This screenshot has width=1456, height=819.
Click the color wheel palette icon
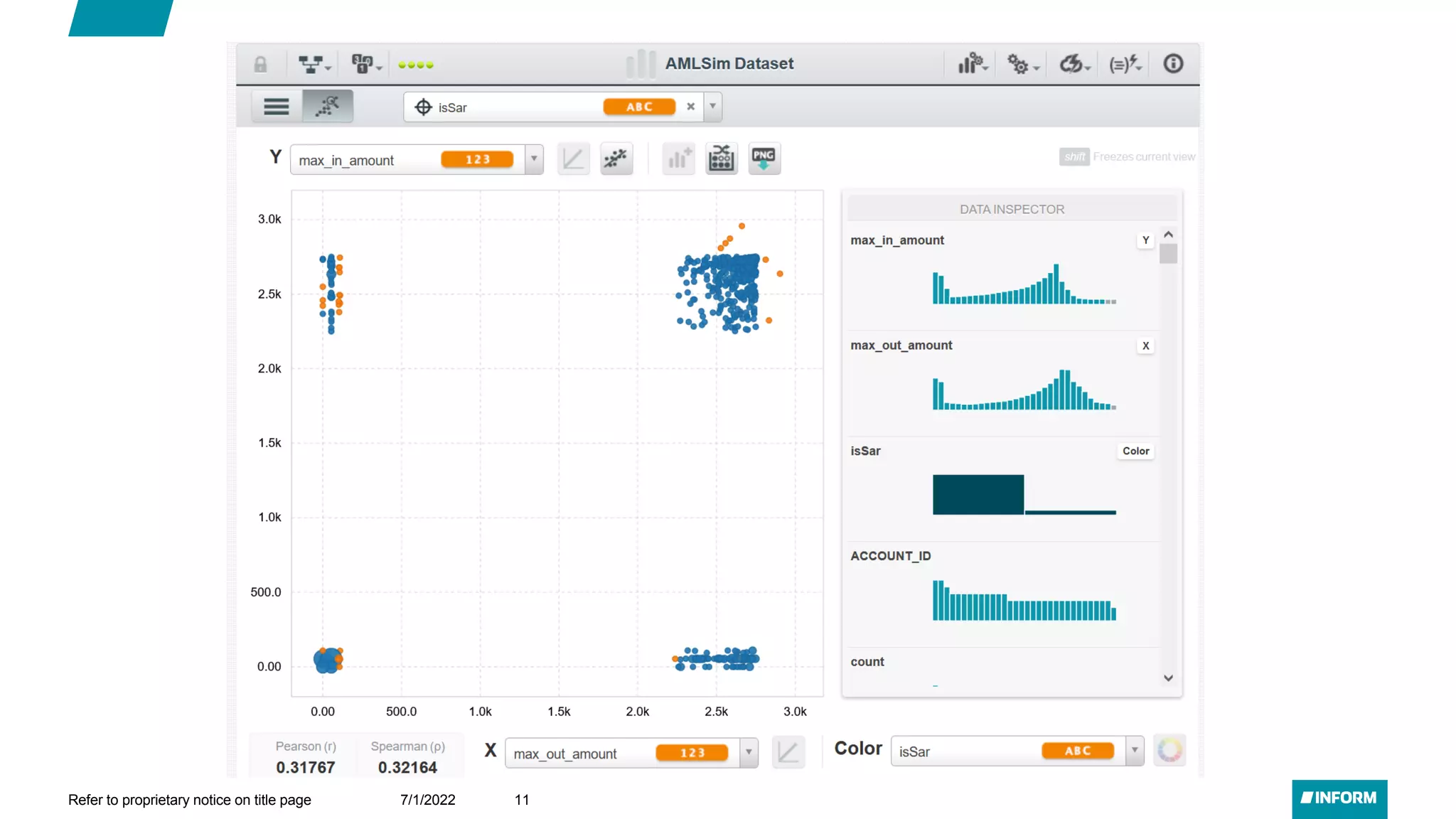pos(1169,751)
